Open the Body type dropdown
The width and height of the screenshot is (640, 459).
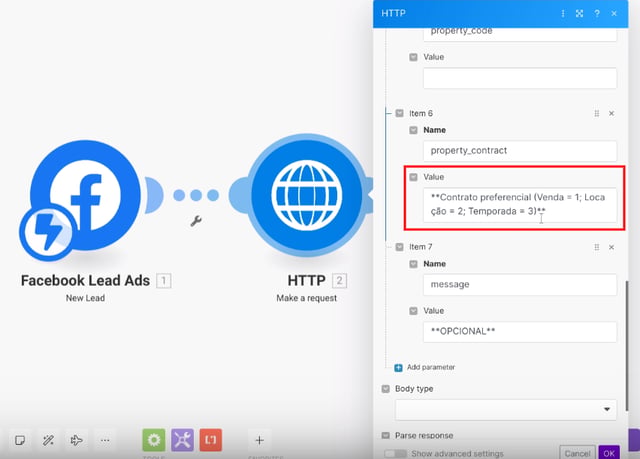coord(506,409)
